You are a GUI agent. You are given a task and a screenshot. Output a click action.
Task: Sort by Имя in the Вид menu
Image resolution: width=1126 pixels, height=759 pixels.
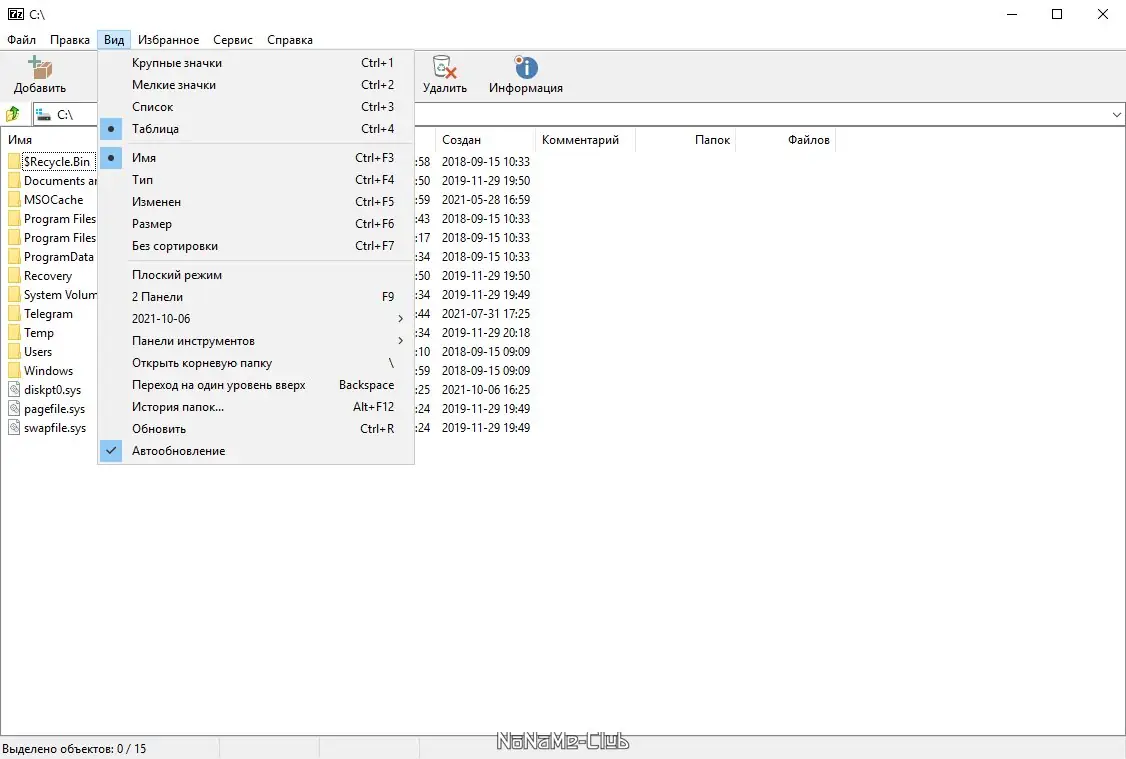coord(256,158)
